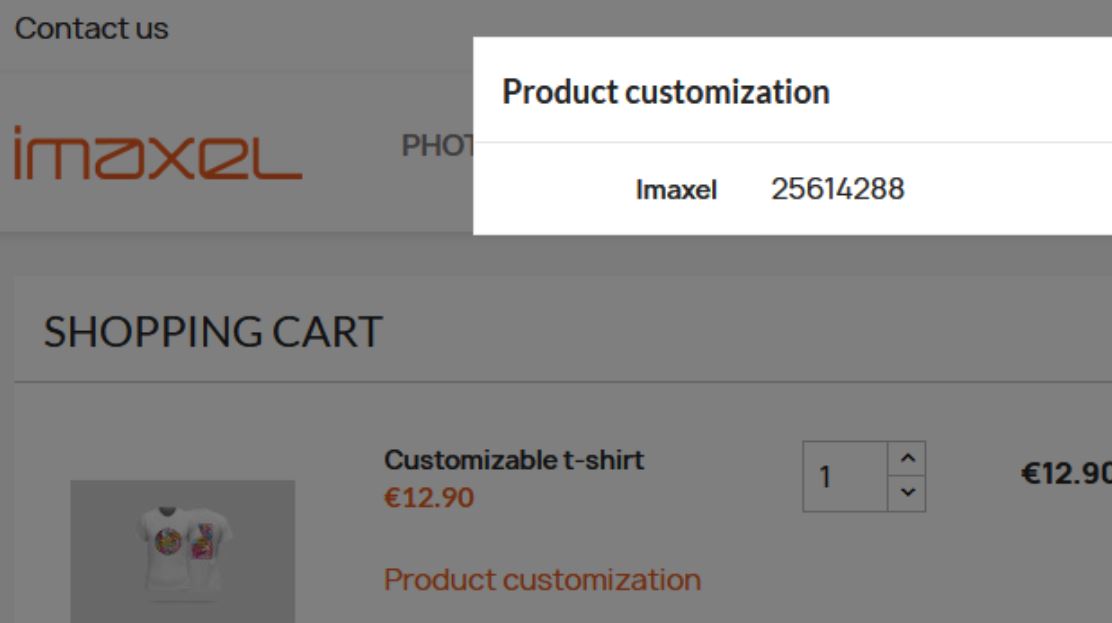Decrease quantity with the down arrow
This screenshot has height=623, width=1112.
point(907,493)
